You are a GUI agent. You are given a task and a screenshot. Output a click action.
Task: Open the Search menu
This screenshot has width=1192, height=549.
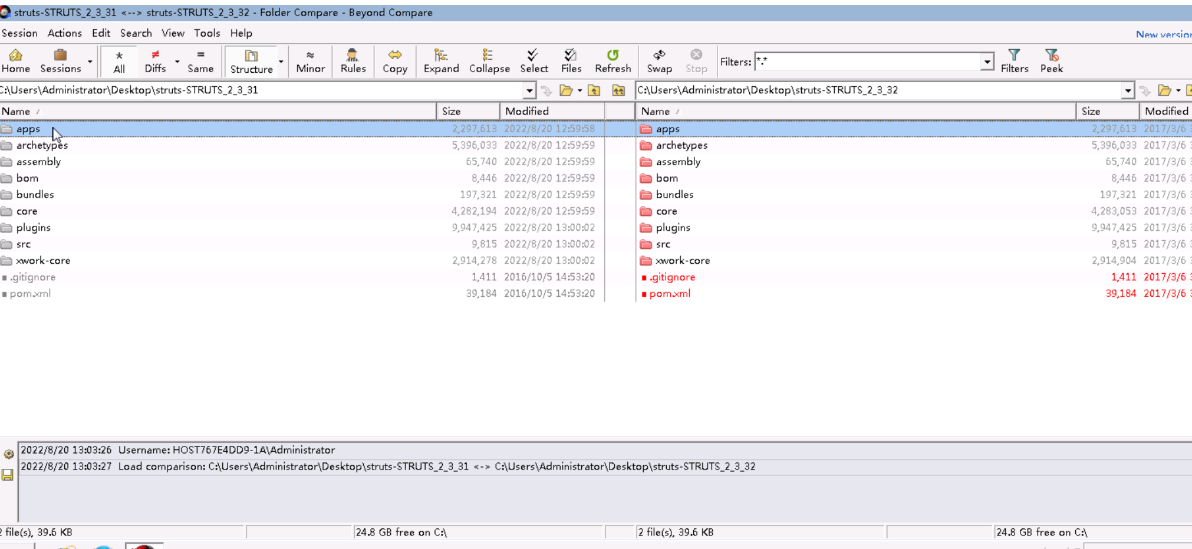pyautogui.click(x=135, y=33)
